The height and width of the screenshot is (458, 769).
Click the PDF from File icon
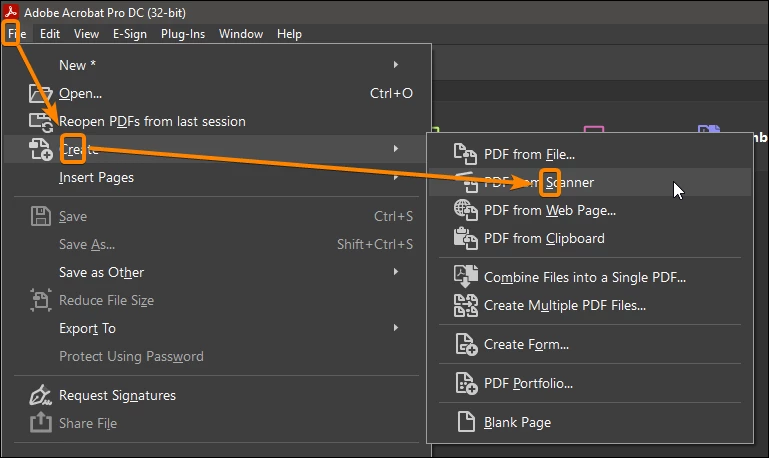(465, 154)
